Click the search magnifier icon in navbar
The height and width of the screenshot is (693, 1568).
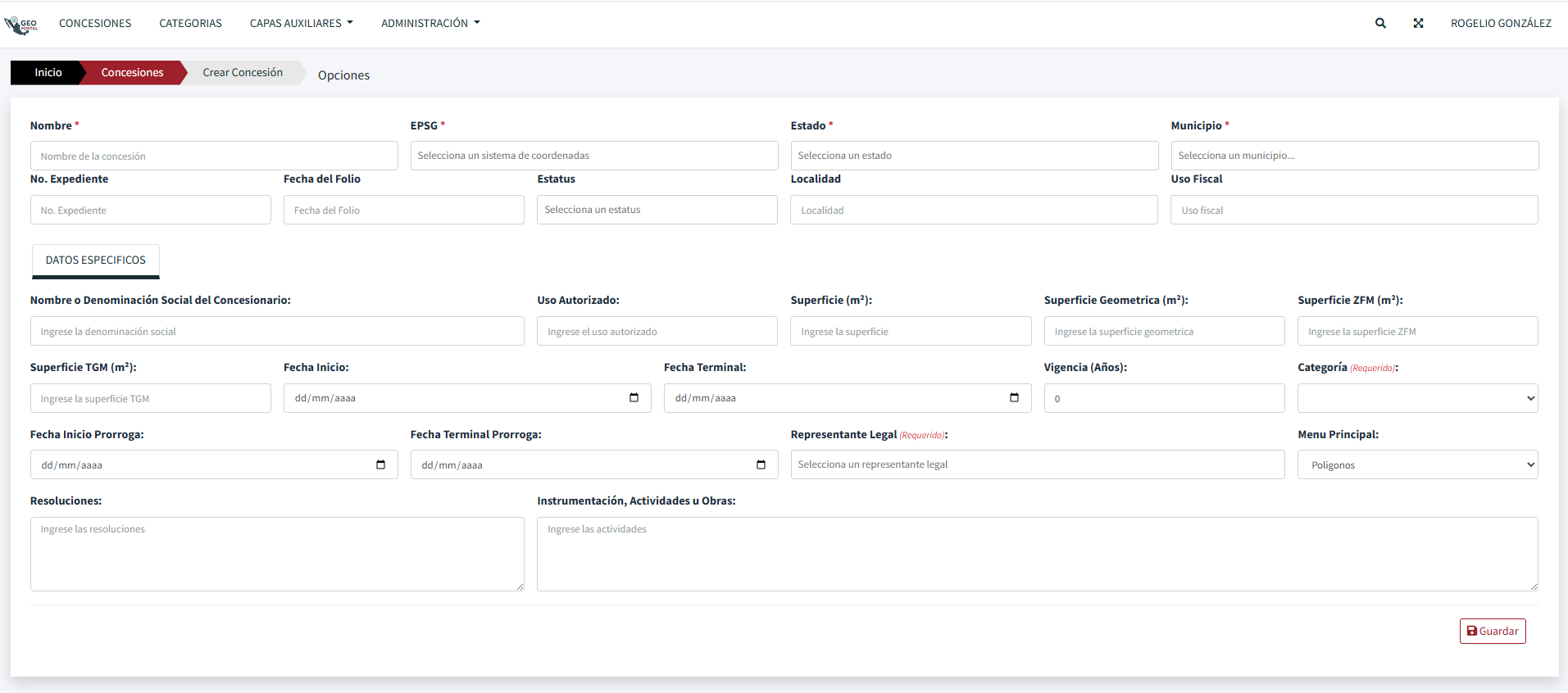1380,24
